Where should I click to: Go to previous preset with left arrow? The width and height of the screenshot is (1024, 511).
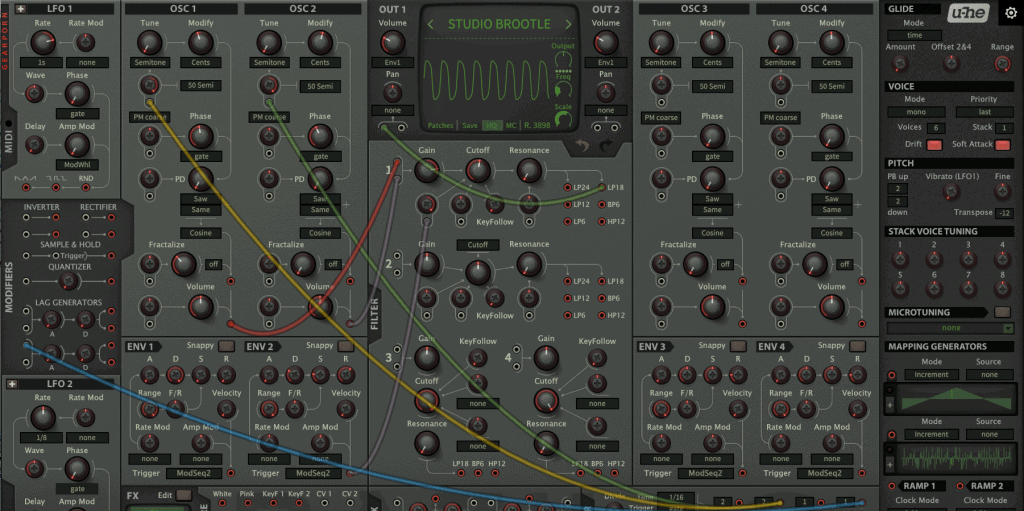coord(431,24)
